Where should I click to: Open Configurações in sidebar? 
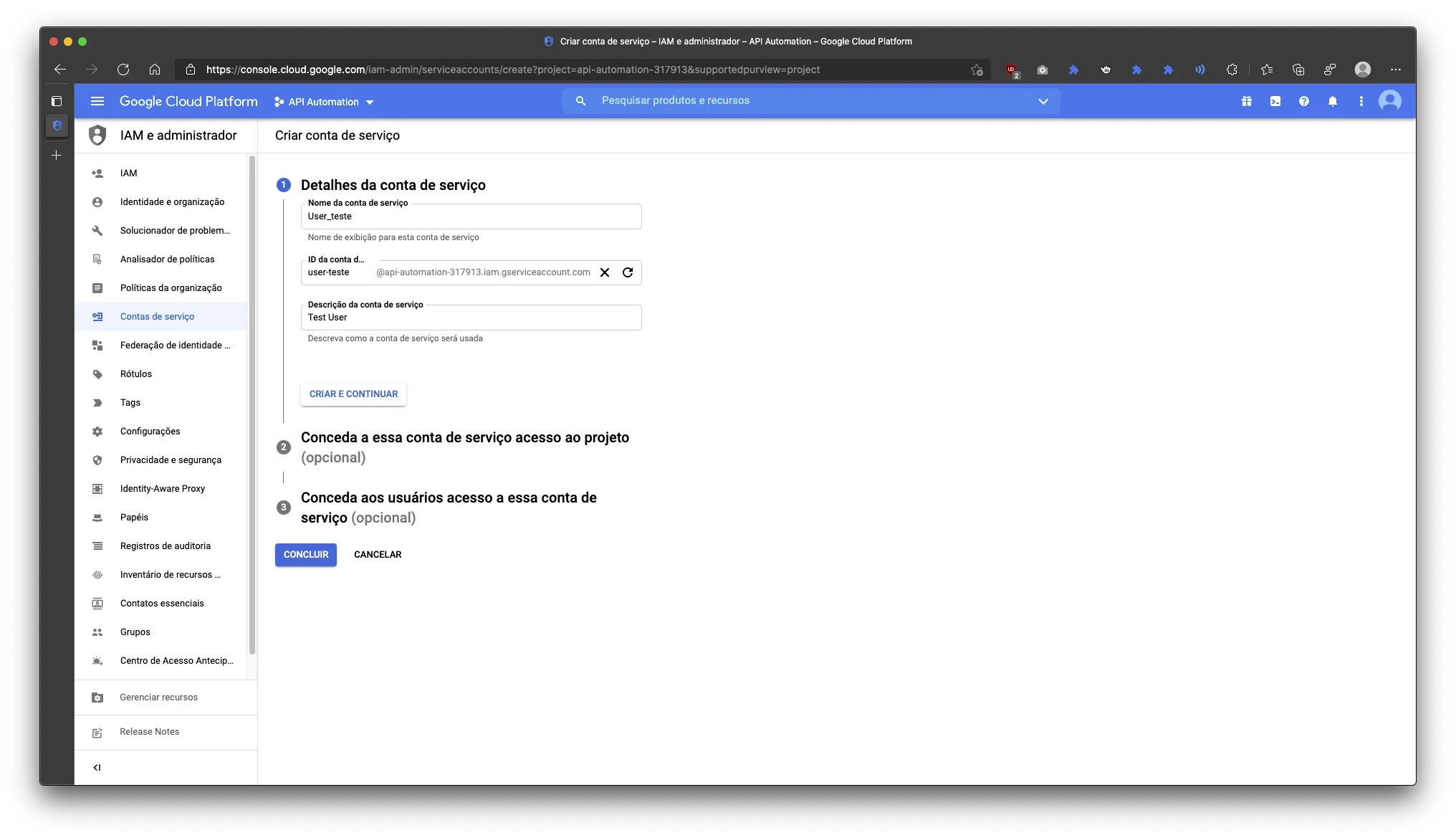(x=161, y=432)
